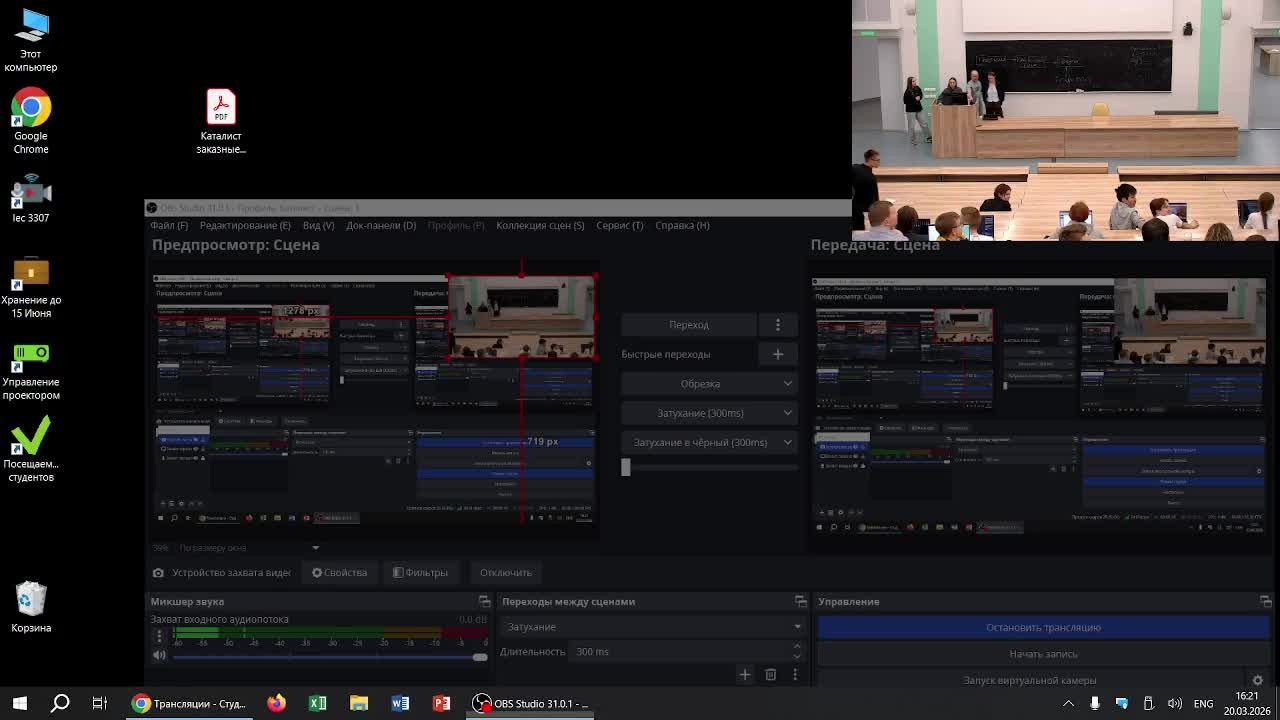
Task: Open the Корзина recycle bin
Action: click(x=31, y=607)
